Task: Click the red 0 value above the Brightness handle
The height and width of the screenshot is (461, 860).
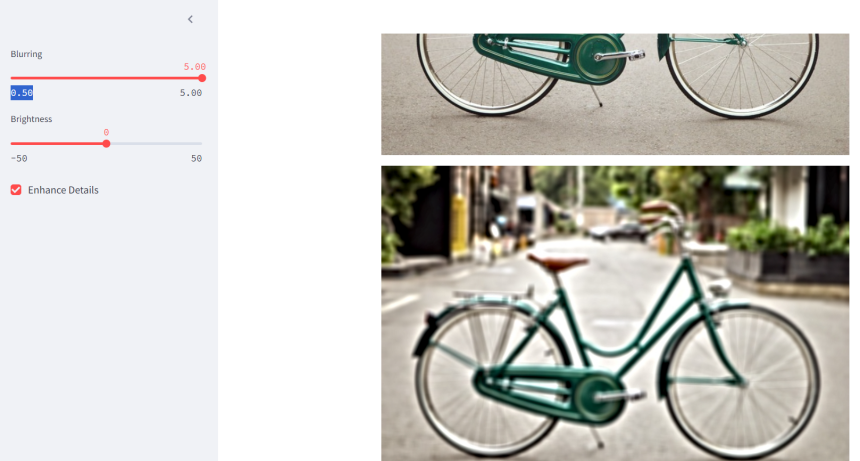Action: click(x=106, y=133)
